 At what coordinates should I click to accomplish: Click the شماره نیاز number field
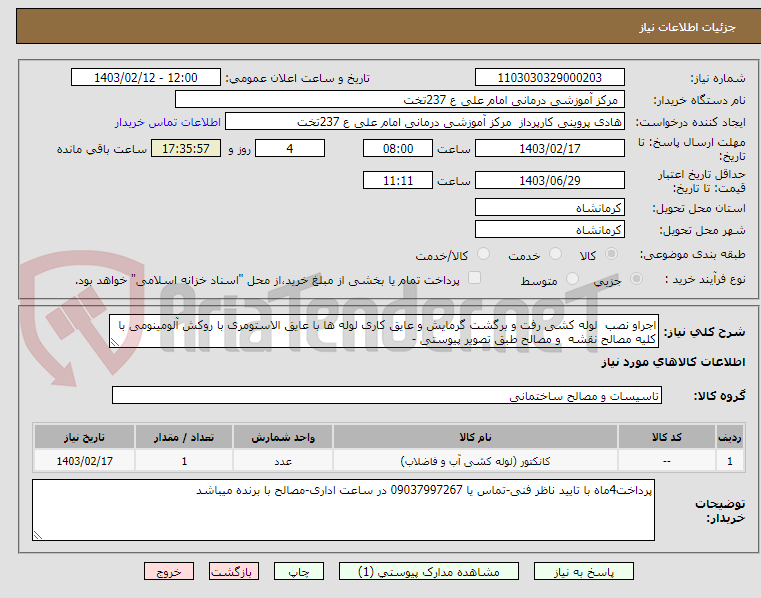[549, 78]
